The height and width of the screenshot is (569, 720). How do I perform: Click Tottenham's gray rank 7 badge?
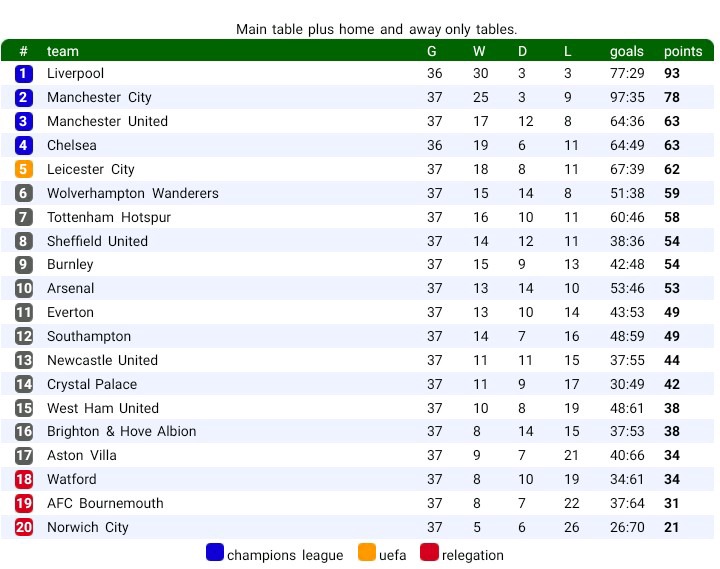(x=24, y=218)
